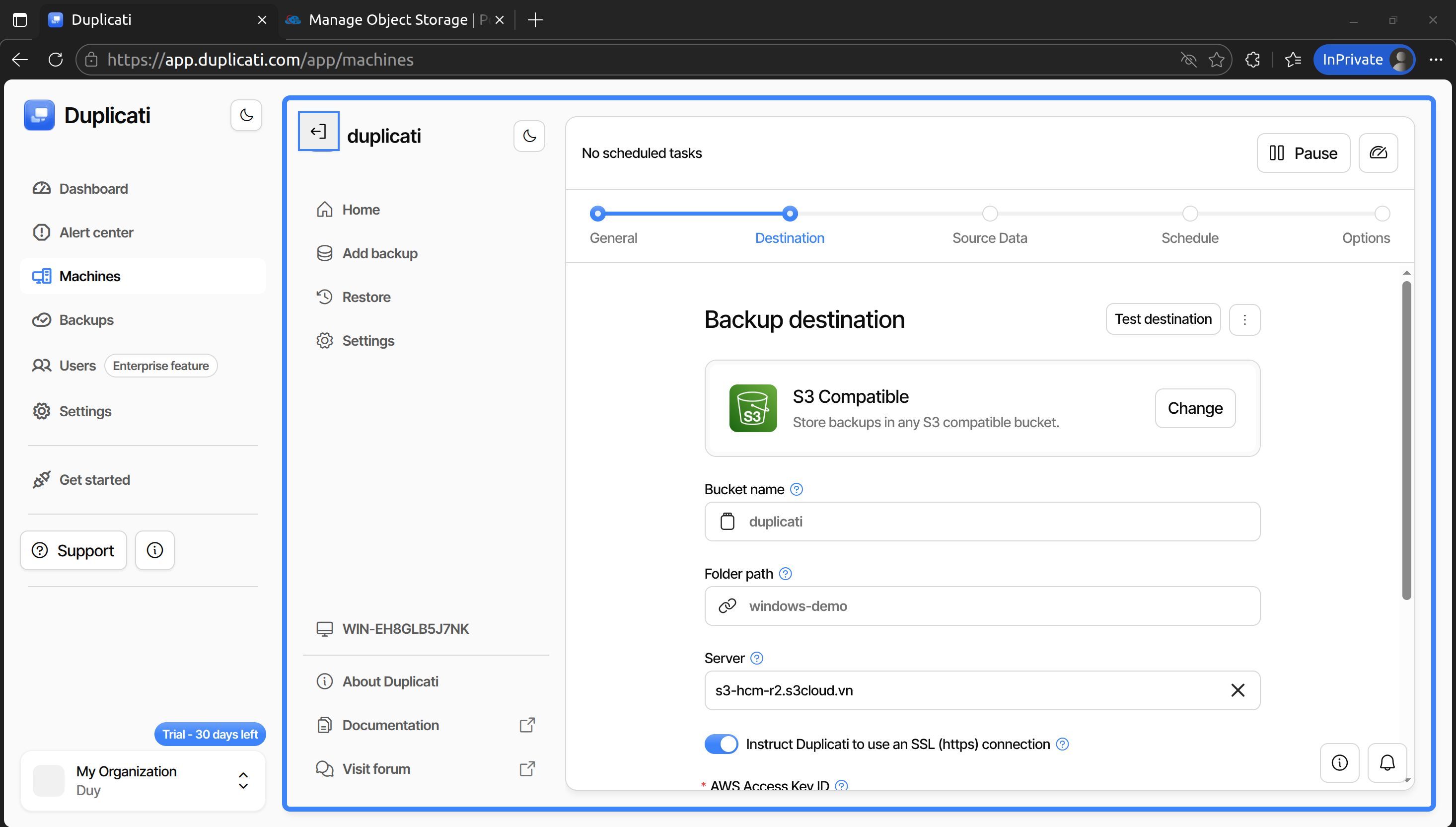1456x827 pixels.
Task: Click Change to pick another destination type
Action: (x=1195, y=408)
